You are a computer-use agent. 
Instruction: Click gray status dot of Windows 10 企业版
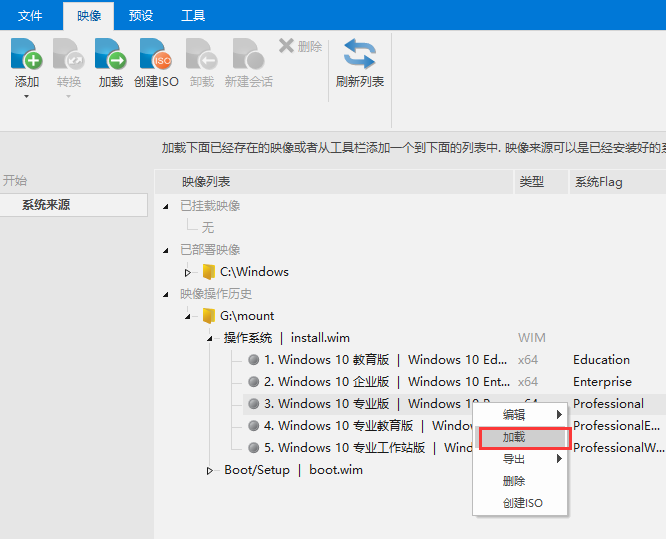[x=254, y=382]
